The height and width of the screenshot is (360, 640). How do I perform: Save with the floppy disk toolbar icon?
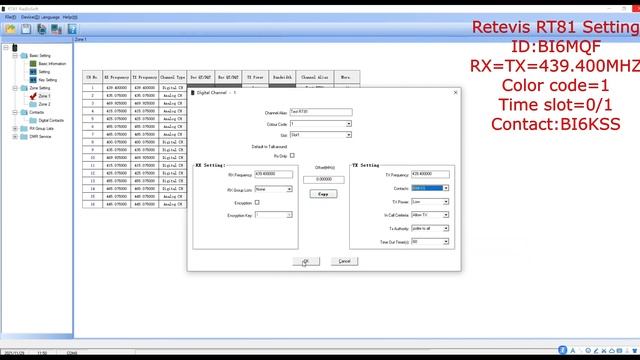[26, 29]
